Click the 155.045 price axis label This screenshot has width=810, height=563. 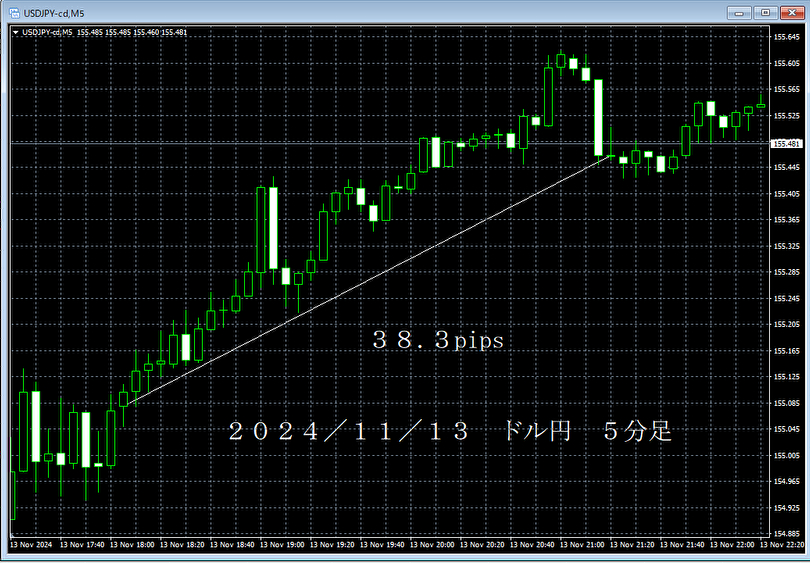pyautogui.click(x=786, y=429)
